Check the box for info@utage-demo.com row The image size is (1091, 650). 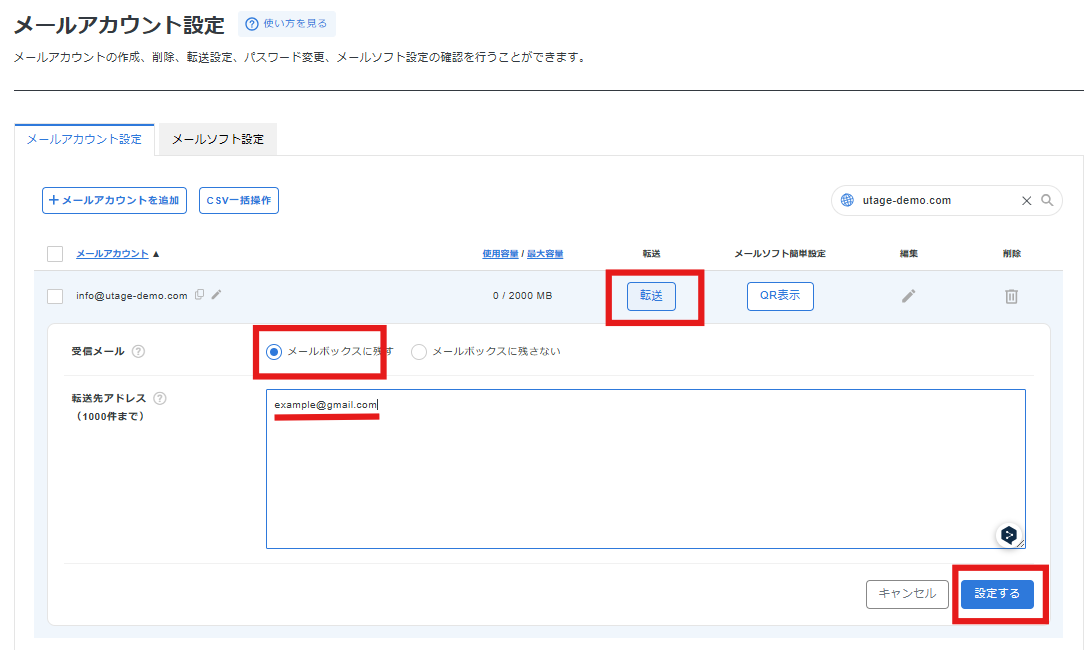pos(55,296)
